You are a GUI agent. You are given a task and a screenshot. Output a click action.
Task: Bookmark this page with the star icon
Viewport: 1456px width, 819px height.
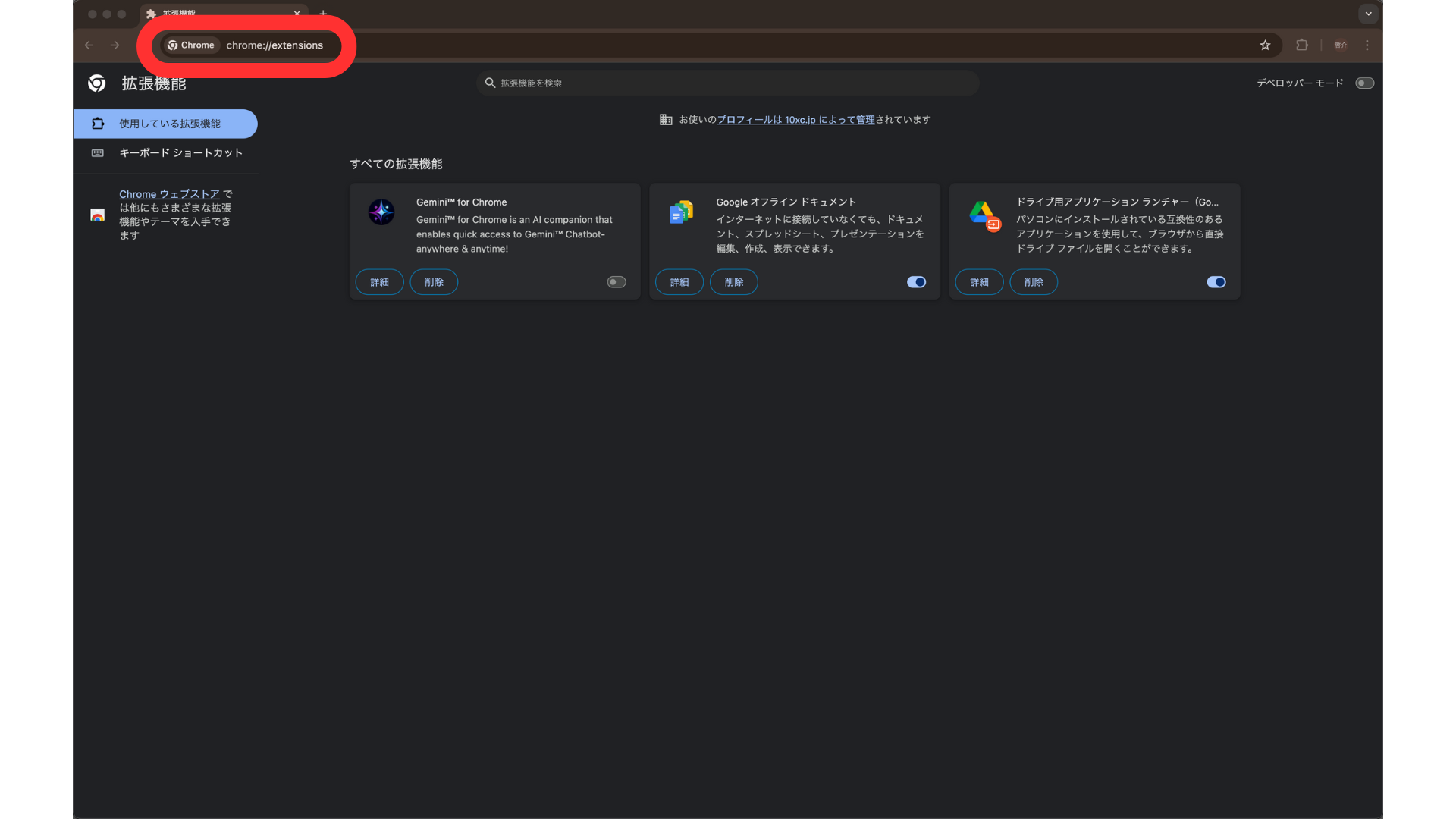(1265, 45)
